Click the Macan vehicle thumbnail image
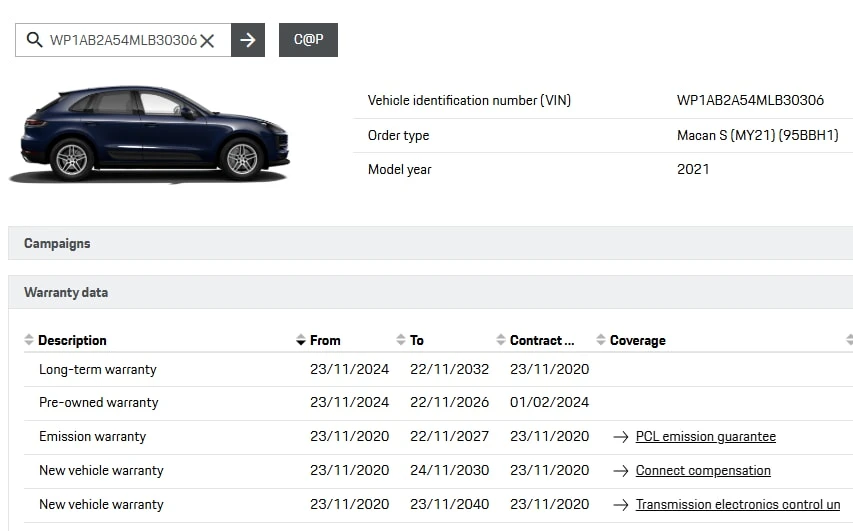The width and height of the screenshot is (853, 531). pyautogui.click(x=150, y=133)
